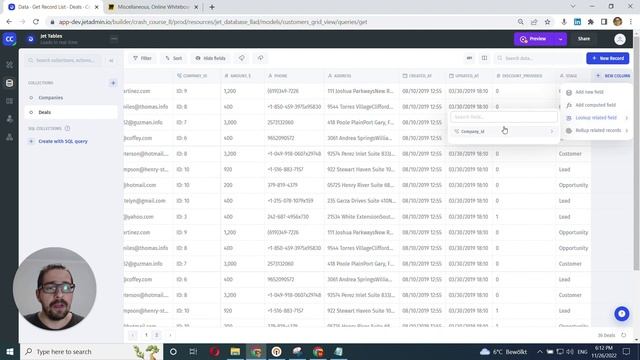The height and width of the screenshot is (360, 640).
Task: Click the updated_at column header
Action: click(469, 76)
